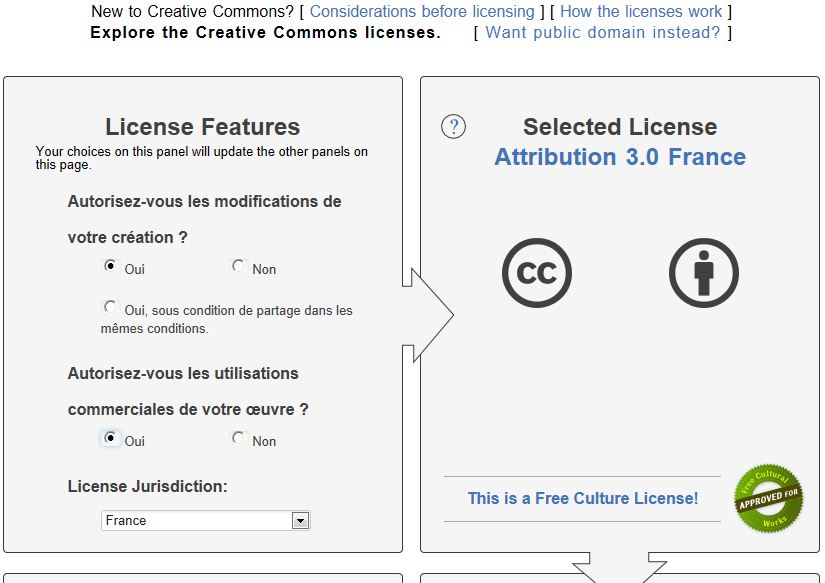Screen dimensions: 825x583
Task: Click the License Features heading
Action: coord(203,127)
